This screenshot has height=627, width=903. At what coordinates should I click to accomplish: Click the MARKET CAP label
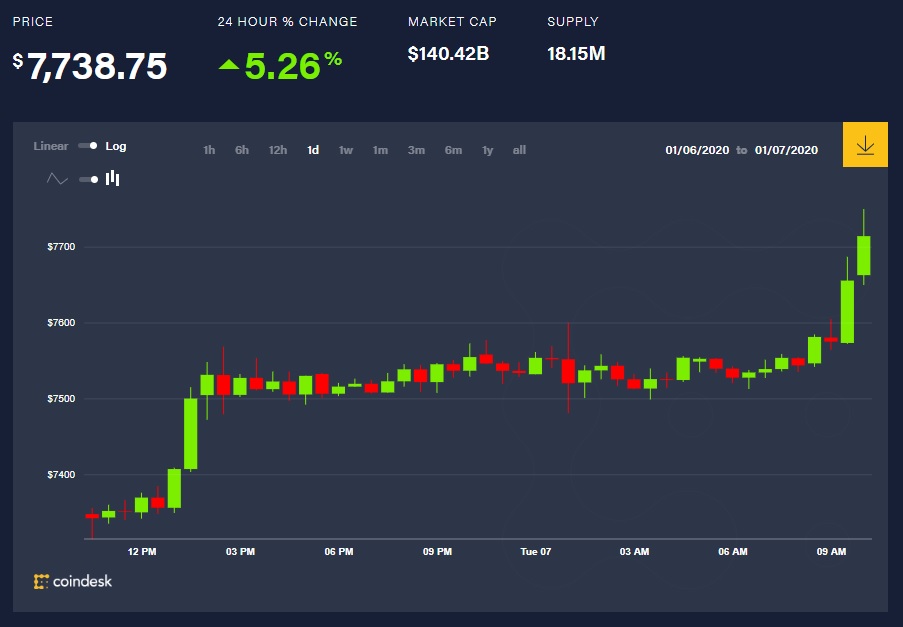coord(452,22)
